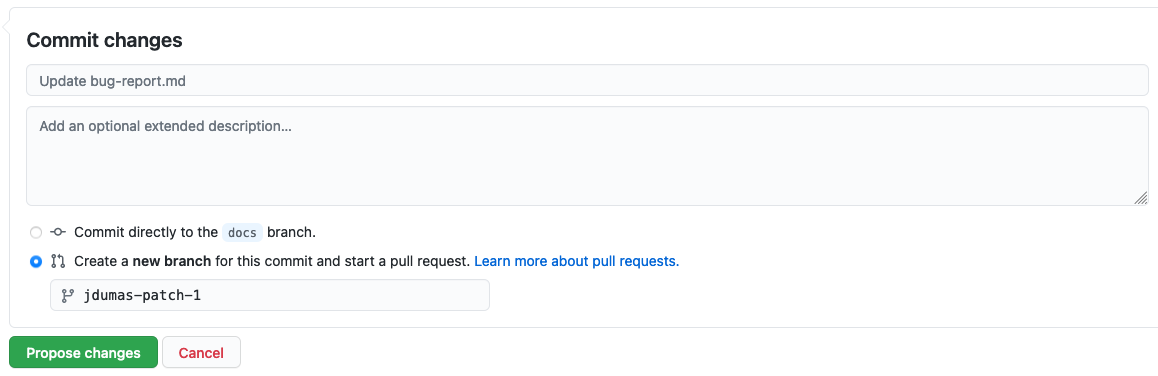This screenshot has width=1158, height=376.
Task: Click the git commit icon beside "Commit directly"
Action: click(58, 233)
